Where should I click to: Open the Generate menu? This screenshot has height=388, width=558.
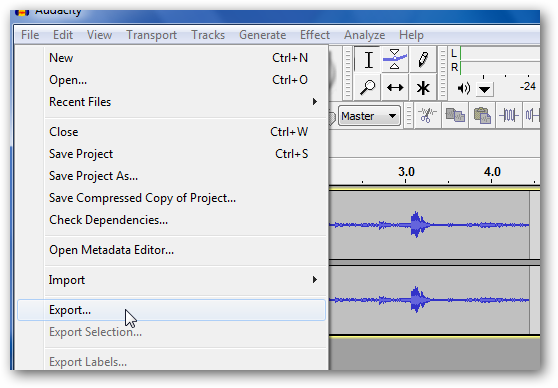[x=262, y=35]
